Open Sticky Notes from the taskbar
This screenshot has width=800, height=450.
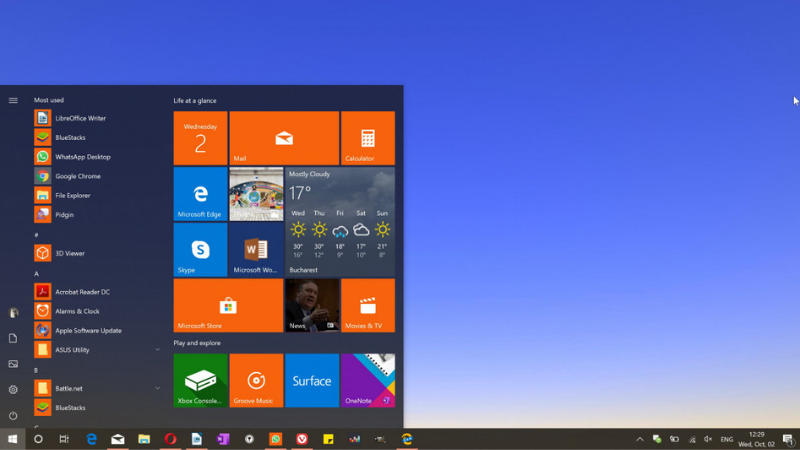tap(328, 439)
